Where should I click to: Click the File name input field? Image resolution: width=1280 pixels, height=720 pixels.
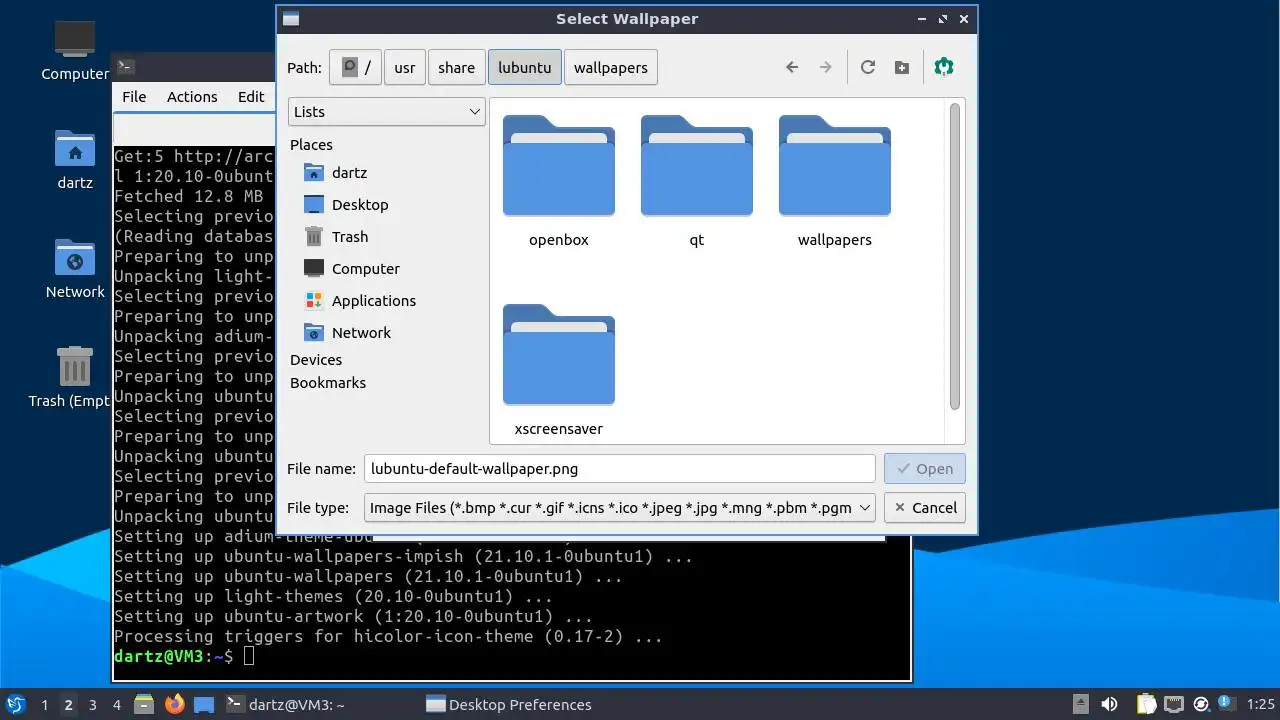pyautogui.click(x=620, y=469)
